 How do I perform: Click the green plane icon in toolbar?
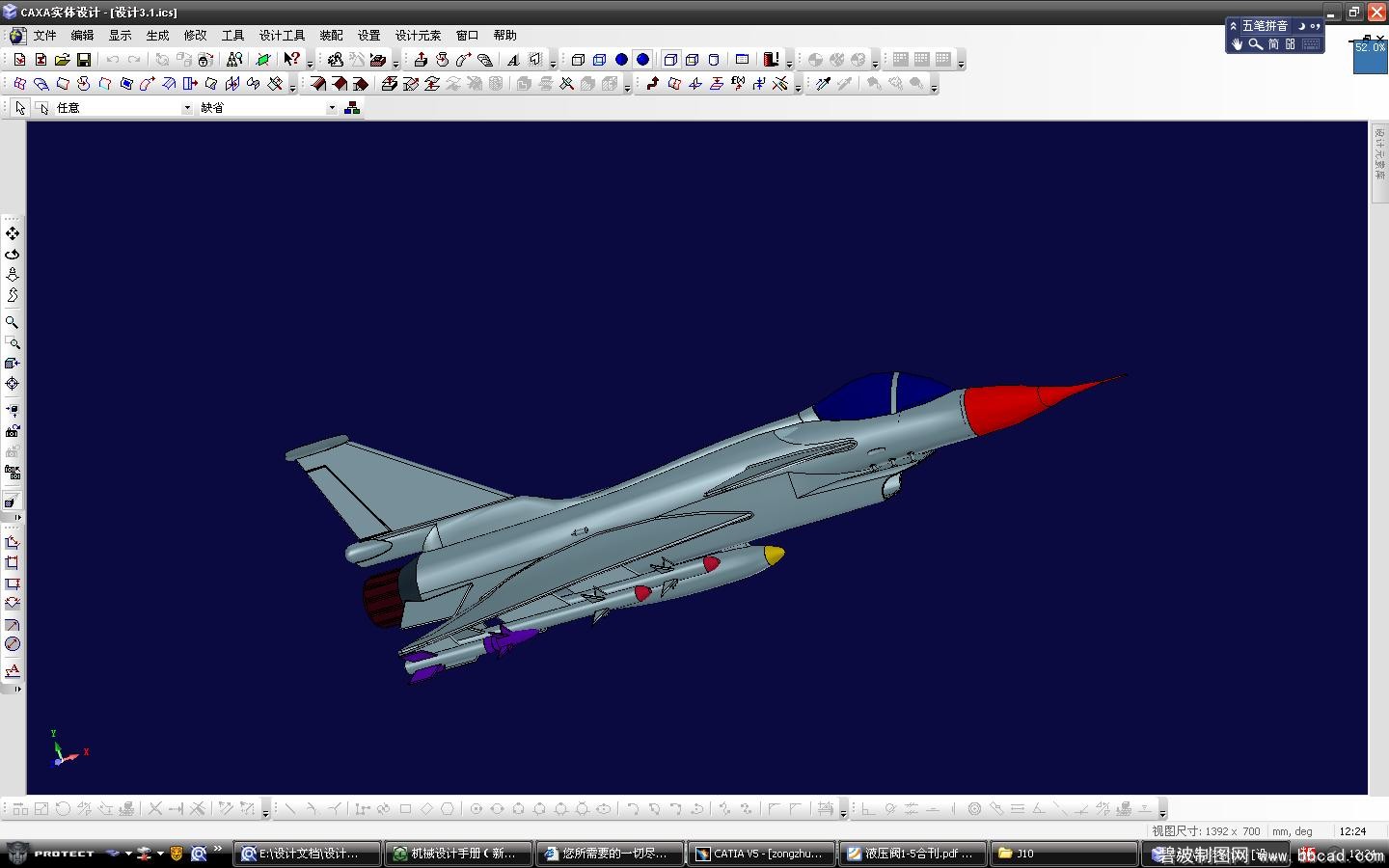(262, 60)
